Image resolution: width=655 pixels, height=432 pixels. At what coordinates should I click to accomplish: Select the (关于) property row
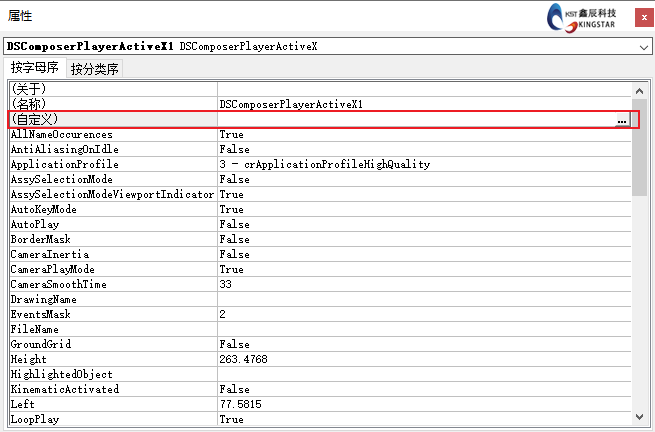[110, 89]
